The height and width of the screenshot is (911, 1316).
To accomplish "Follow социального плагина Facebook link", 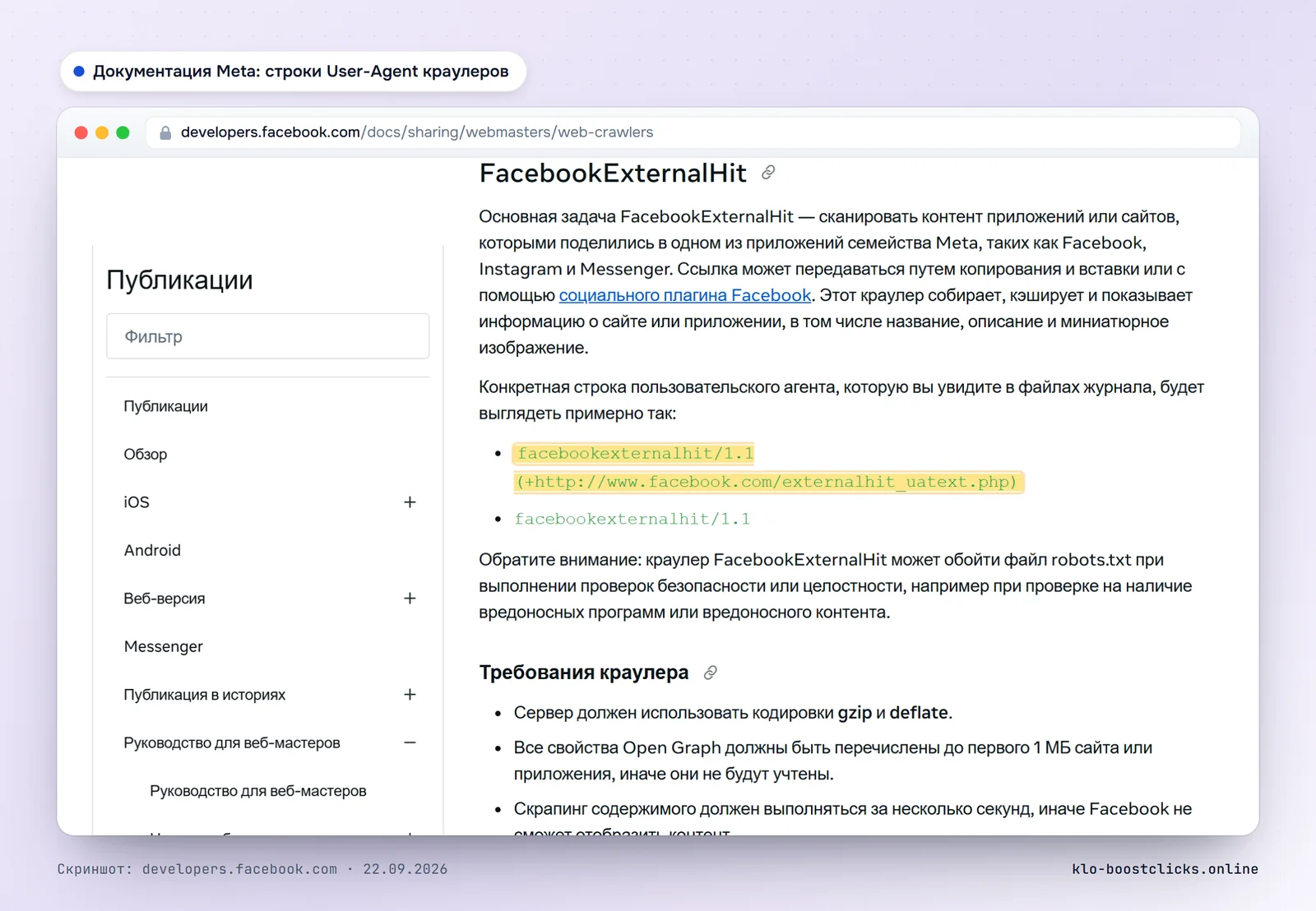I will (x=685, y=295).
